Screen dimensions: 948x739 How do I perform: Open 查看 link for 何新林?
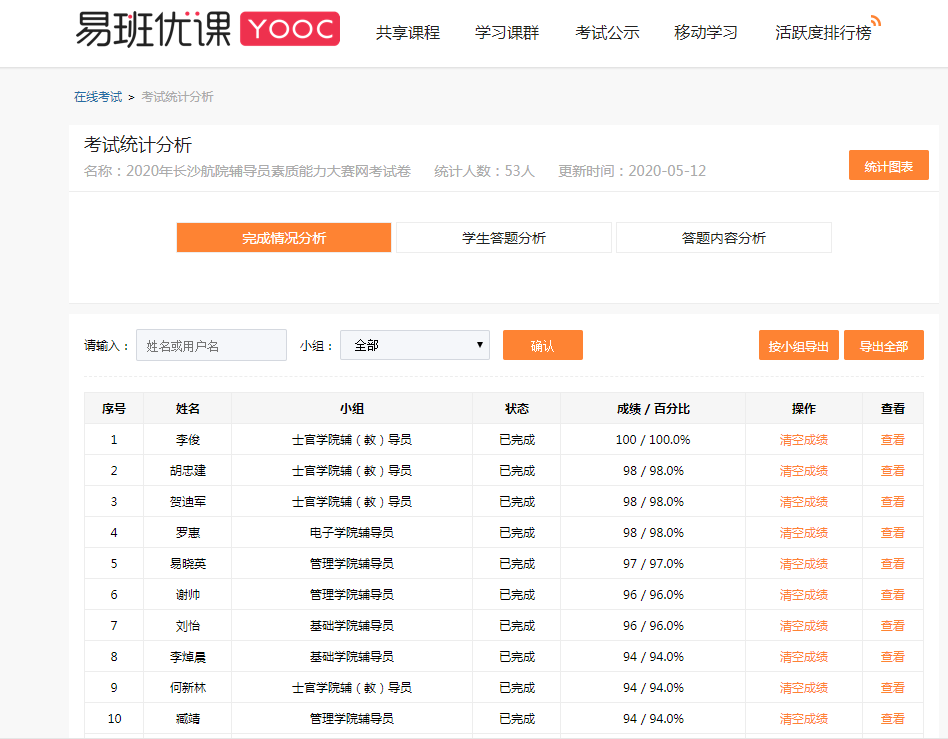[x=892, y=688]
